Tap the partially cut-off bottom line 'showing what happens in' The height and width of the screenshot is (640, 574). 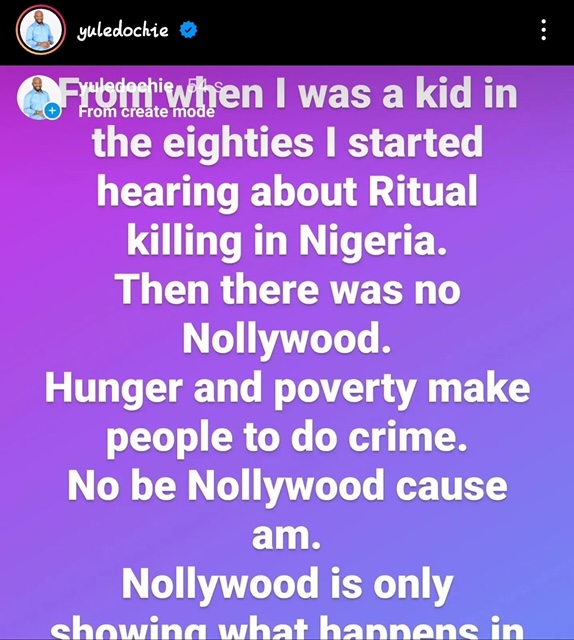pyautogui.click(x=287, y=627)
